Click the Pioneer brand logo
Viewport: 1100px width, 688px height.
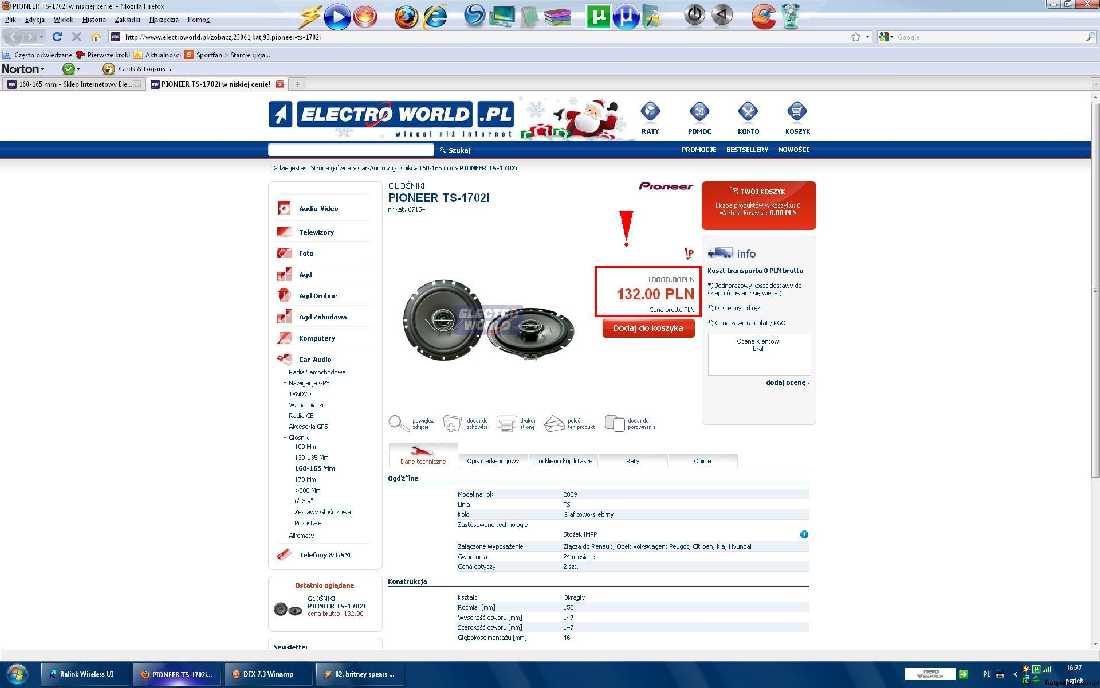coord(666,186)
